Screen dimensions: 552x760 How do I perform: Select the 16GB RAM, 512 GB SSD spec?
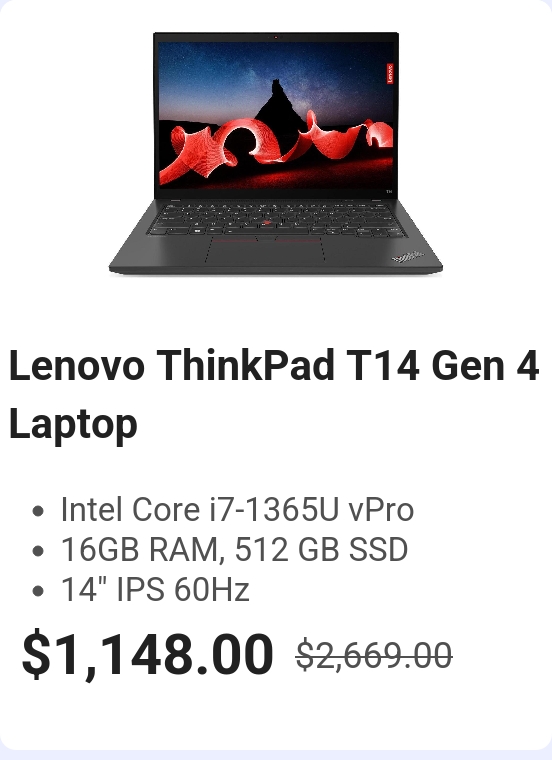234,550
